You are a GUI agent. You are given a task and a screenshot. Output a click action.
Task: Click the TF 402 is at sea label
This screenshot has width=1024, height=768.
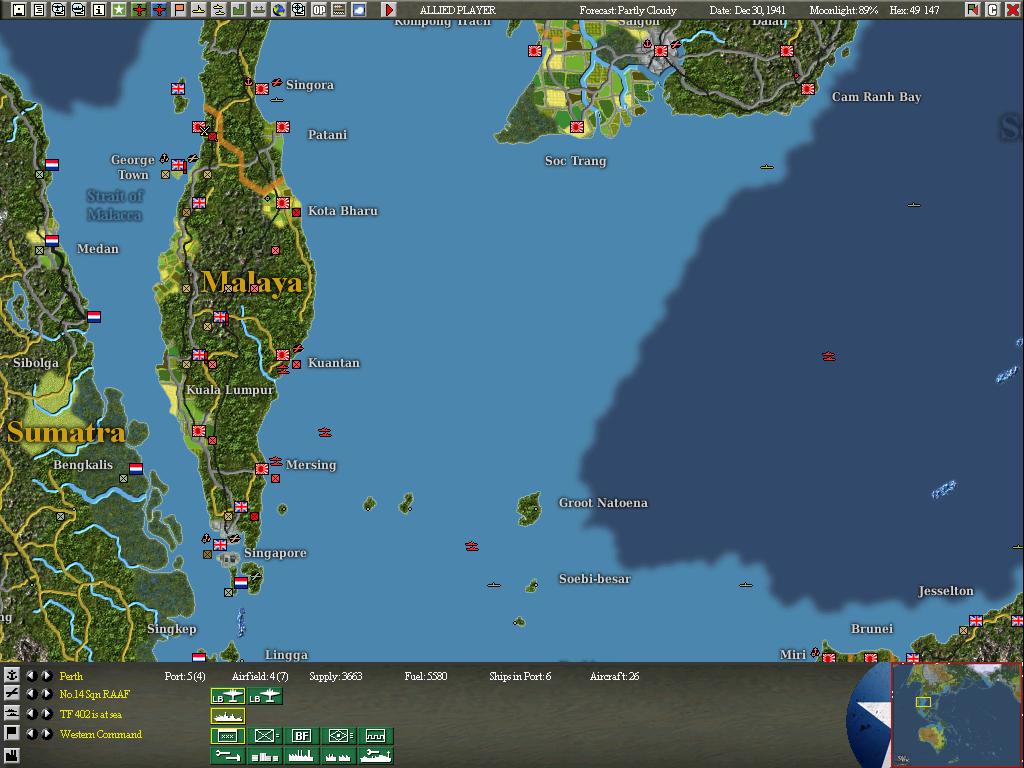point(91,714)
